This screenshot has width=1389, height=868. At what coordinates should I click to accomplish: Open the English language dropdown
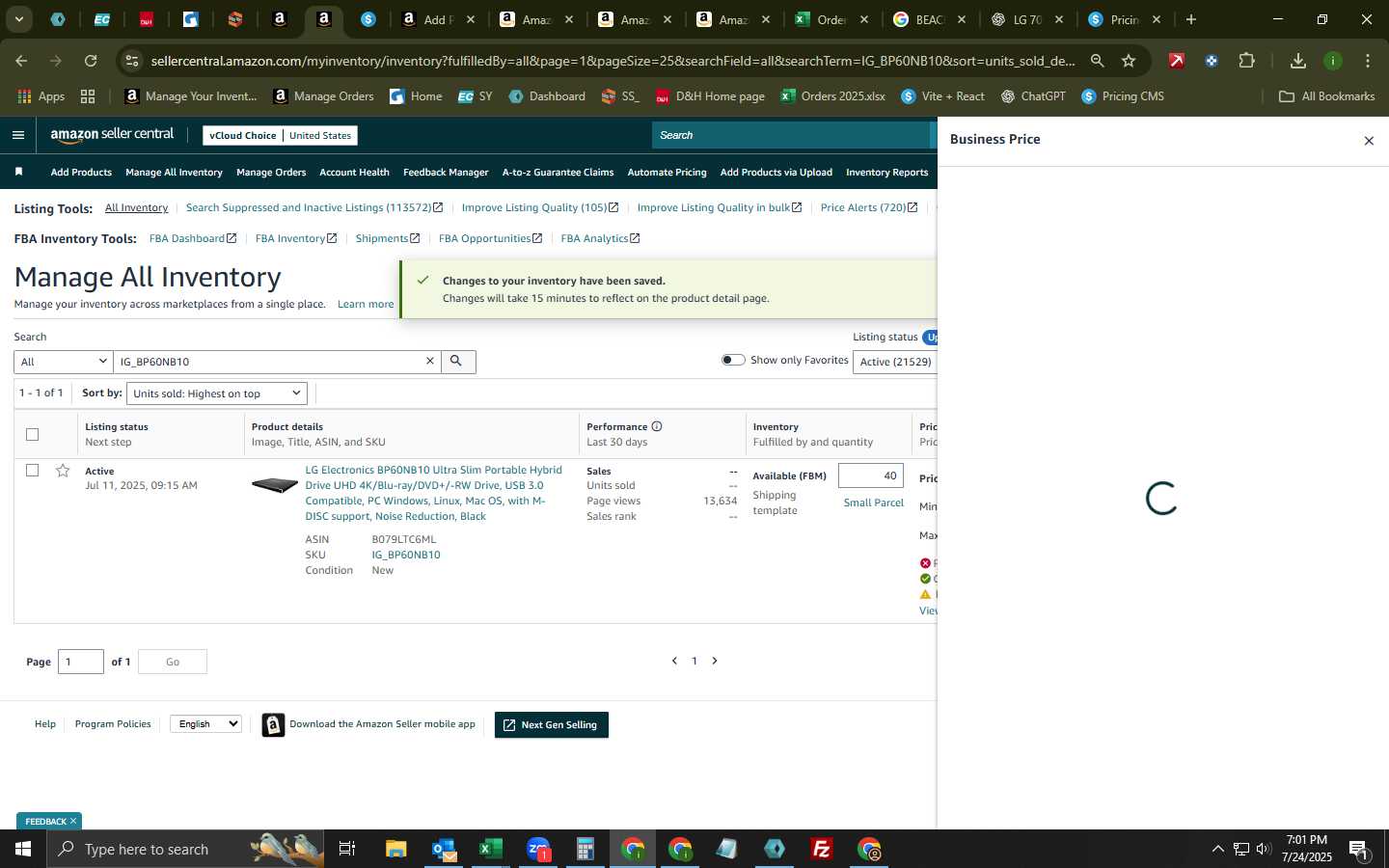[x=205, y=723]
